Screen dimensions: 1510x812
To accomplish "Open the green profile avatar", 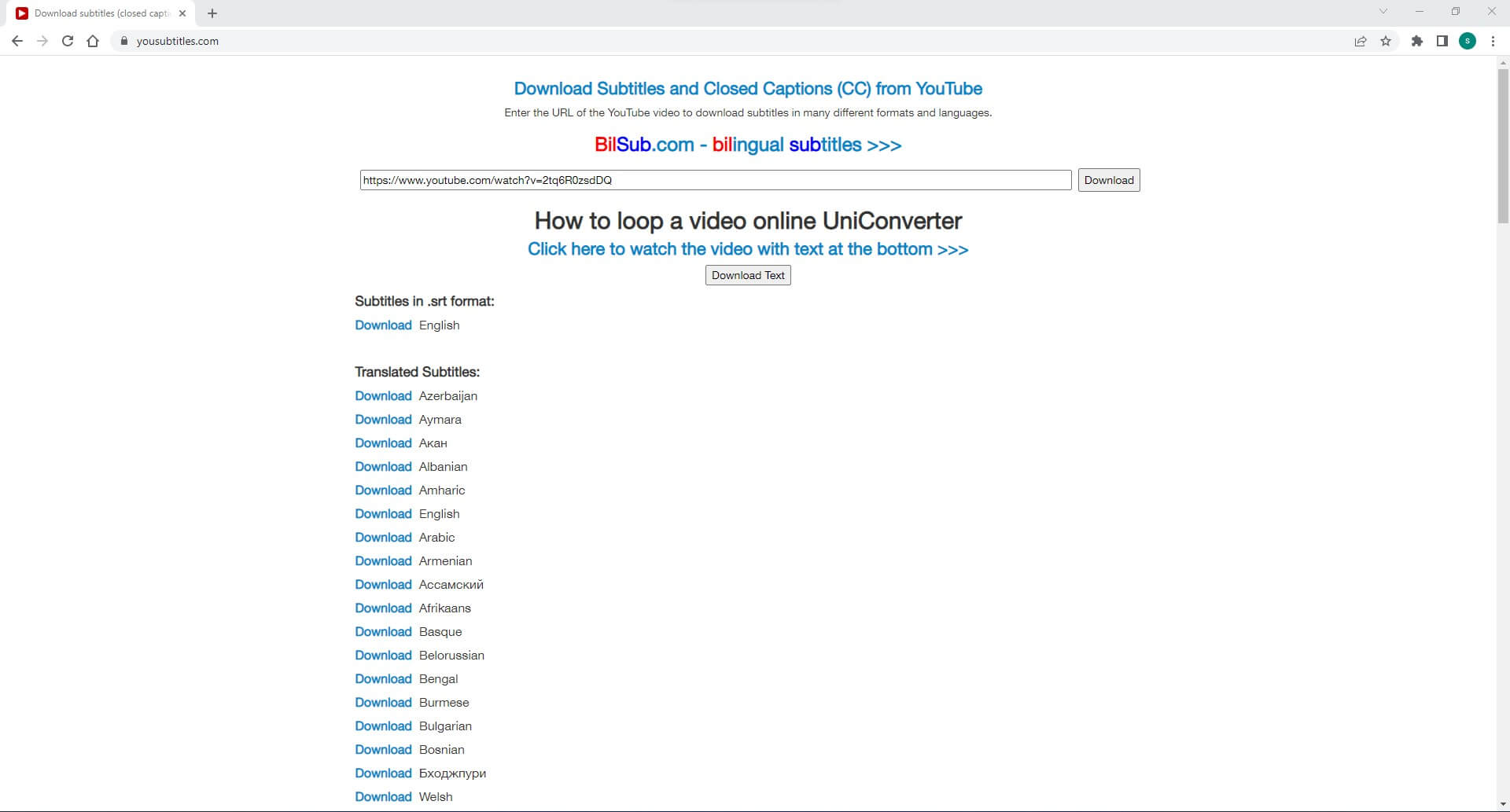I will [x=1468, y=41].
